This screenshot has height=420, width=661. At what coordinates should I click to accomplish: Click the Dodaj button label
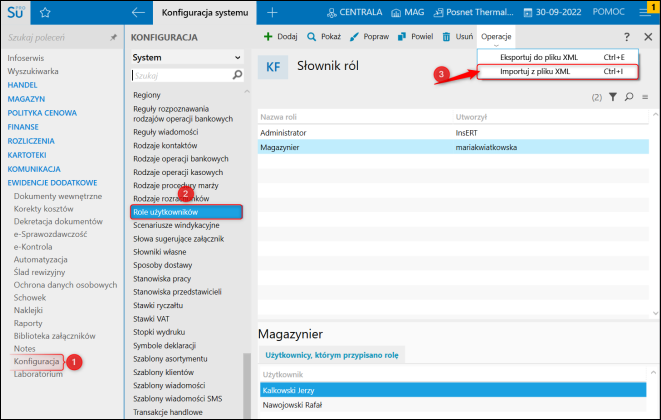[x=287, y=37]
